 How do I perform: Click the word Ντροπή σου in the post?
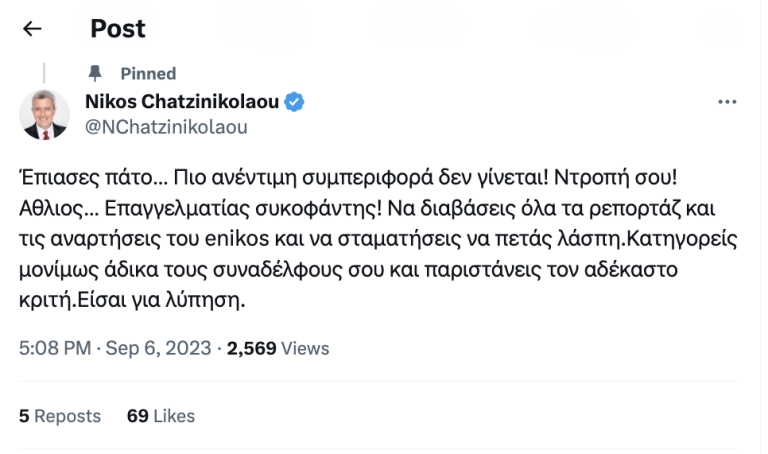click(624, 178)
